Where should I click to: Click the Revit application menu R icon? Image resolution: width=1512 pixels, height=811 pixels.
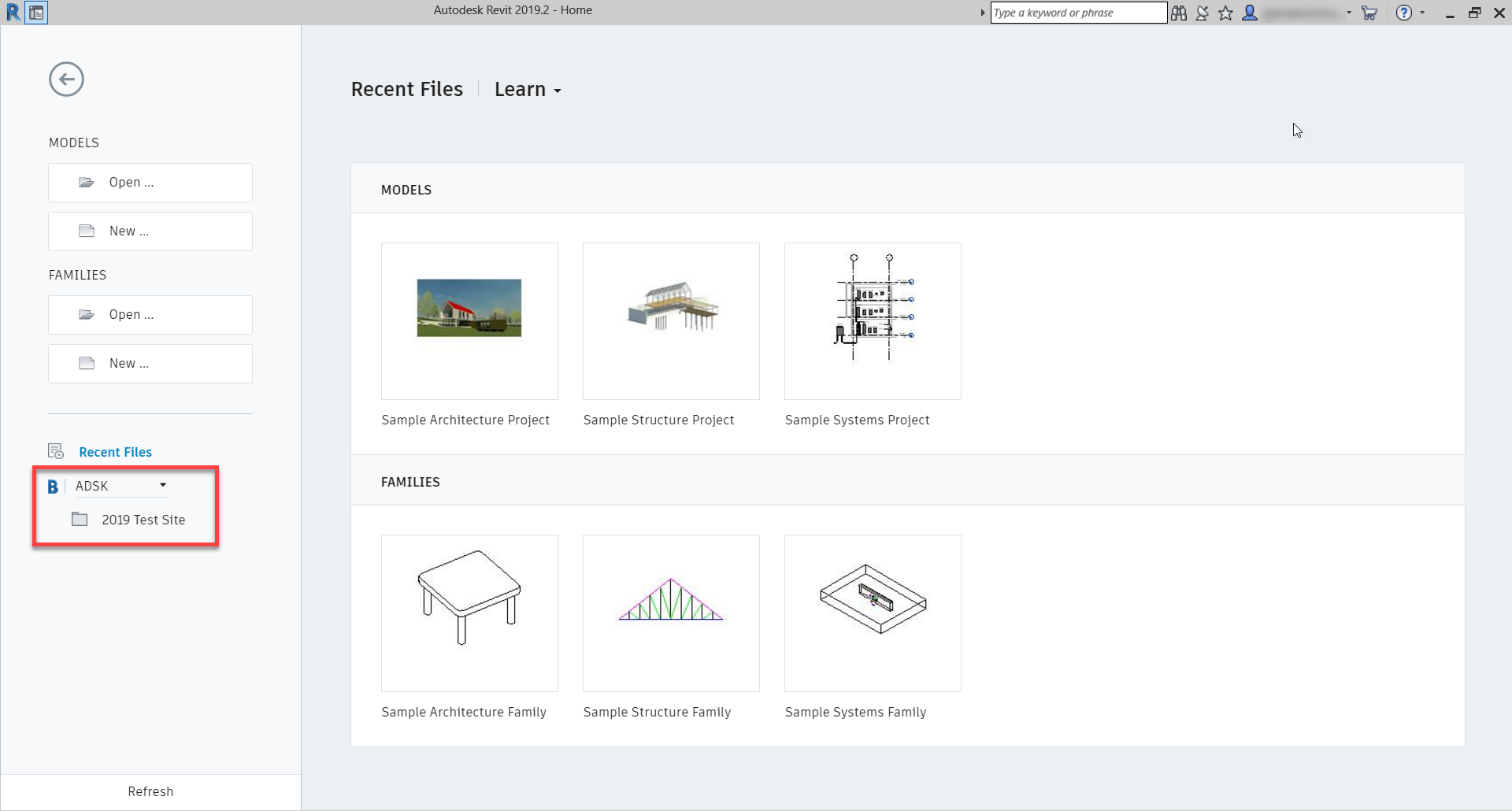12,12
